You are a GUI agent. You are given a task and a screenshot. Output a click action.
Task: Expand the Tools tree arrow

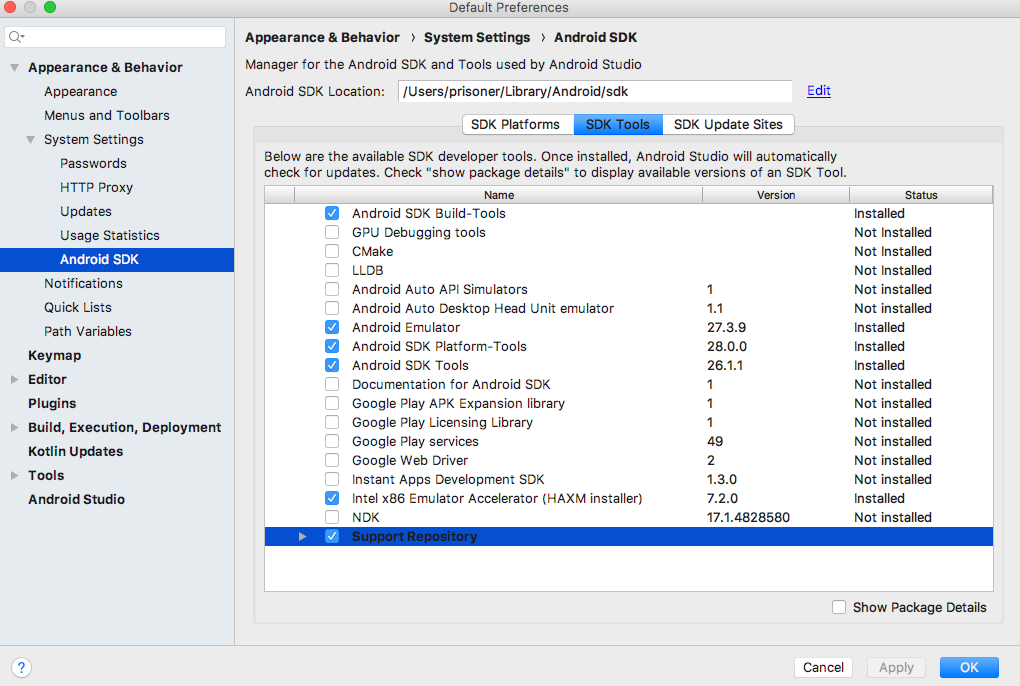click(14, 475)
